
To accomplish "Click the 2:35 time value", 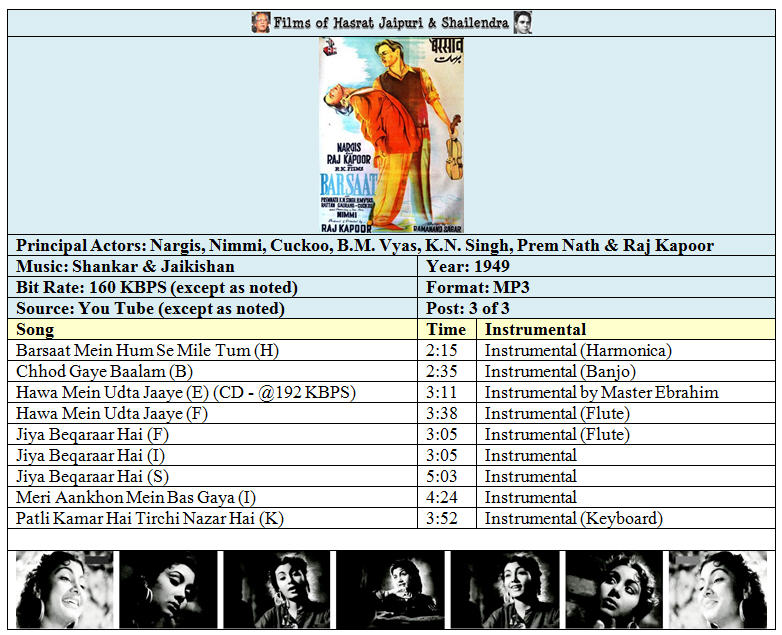I will tap(441, 372).
